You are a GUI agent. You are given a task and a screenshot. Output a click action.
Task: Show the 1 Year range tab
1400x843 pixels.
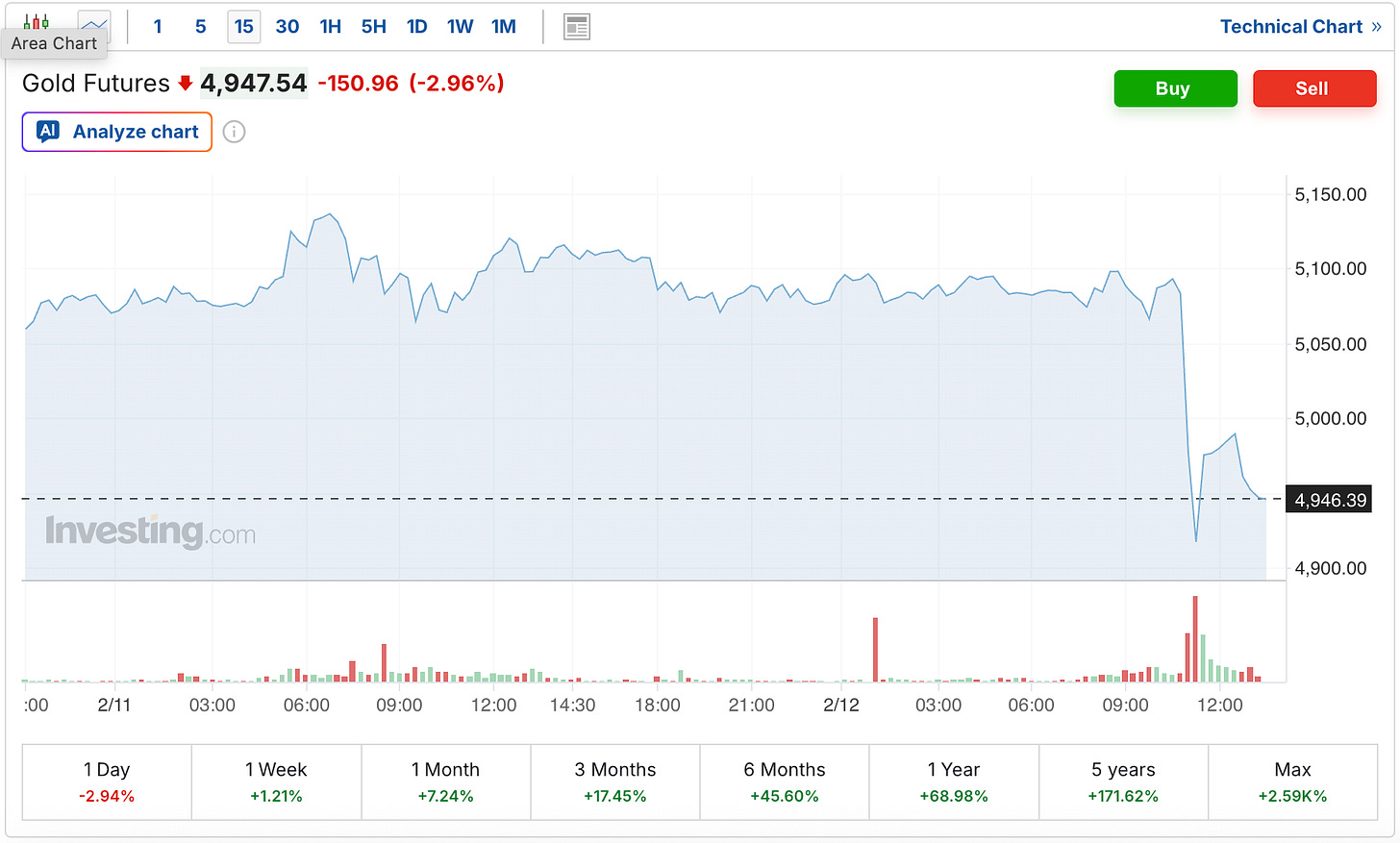953,781
